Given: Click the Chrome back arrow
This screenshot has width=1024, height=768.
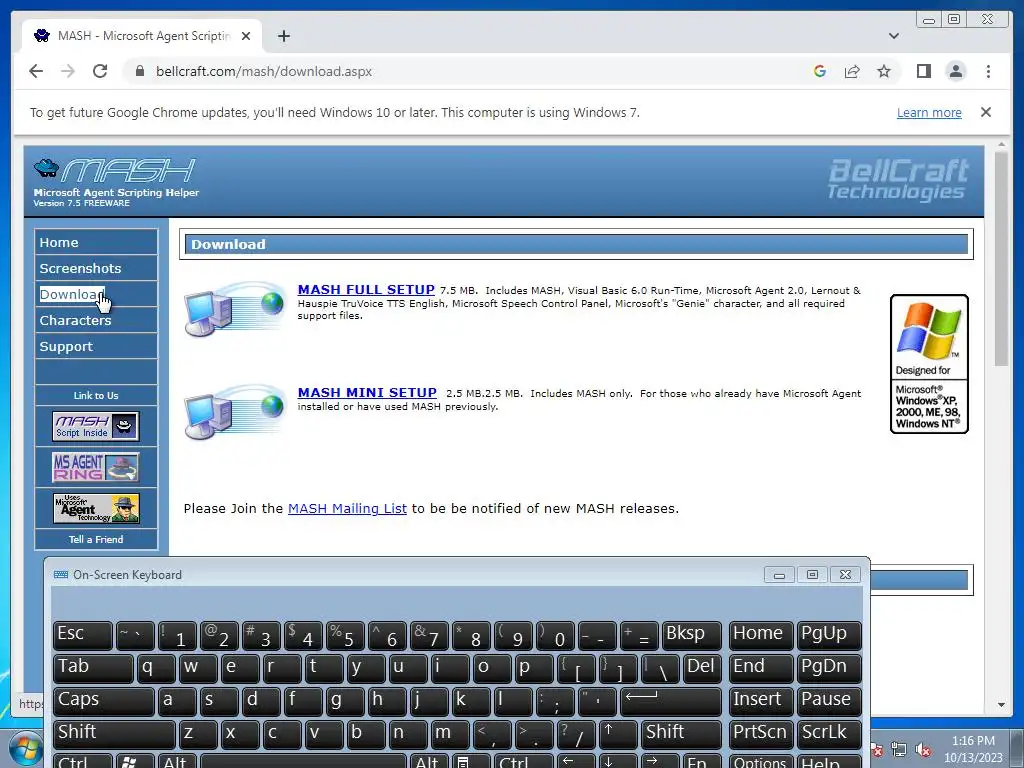Looking at the screenshot, I should [x=36, y=71].
